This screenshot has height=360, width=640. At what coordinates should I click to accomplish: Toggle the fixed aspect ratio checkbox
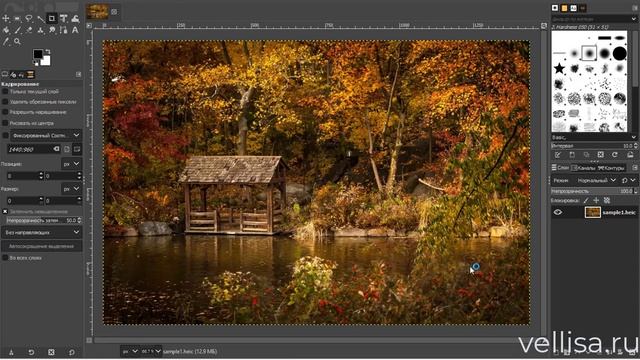tap(5, 135)
